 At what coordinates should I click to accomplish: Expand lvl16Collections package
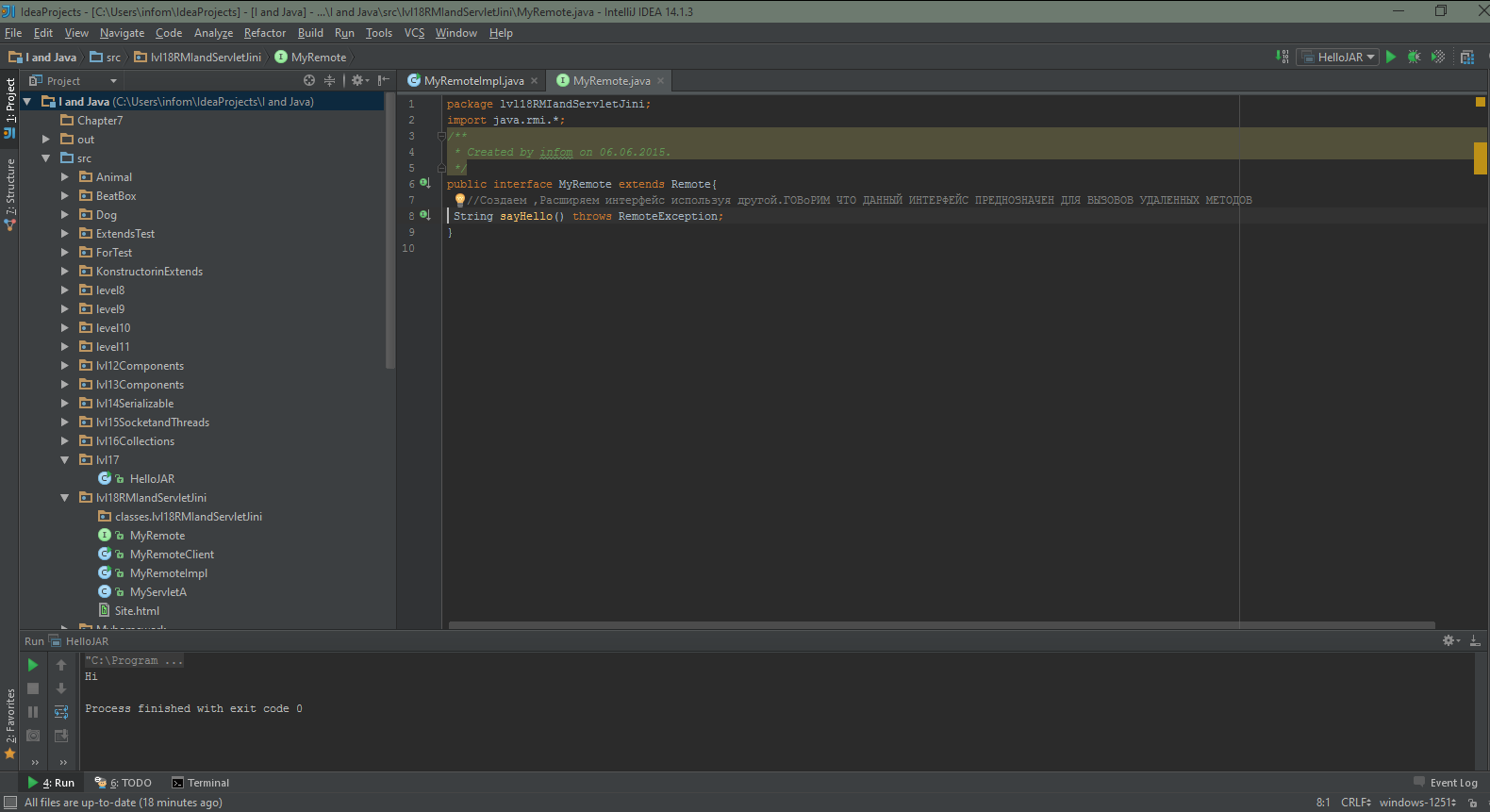pos(64,441)
